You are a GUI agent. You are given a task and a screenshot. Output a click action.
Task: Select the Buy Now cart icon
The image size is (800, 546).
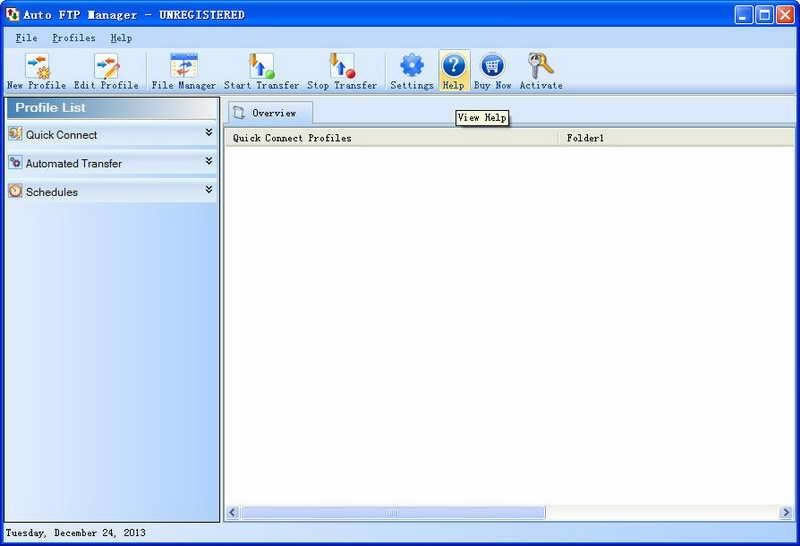[492, 67]
